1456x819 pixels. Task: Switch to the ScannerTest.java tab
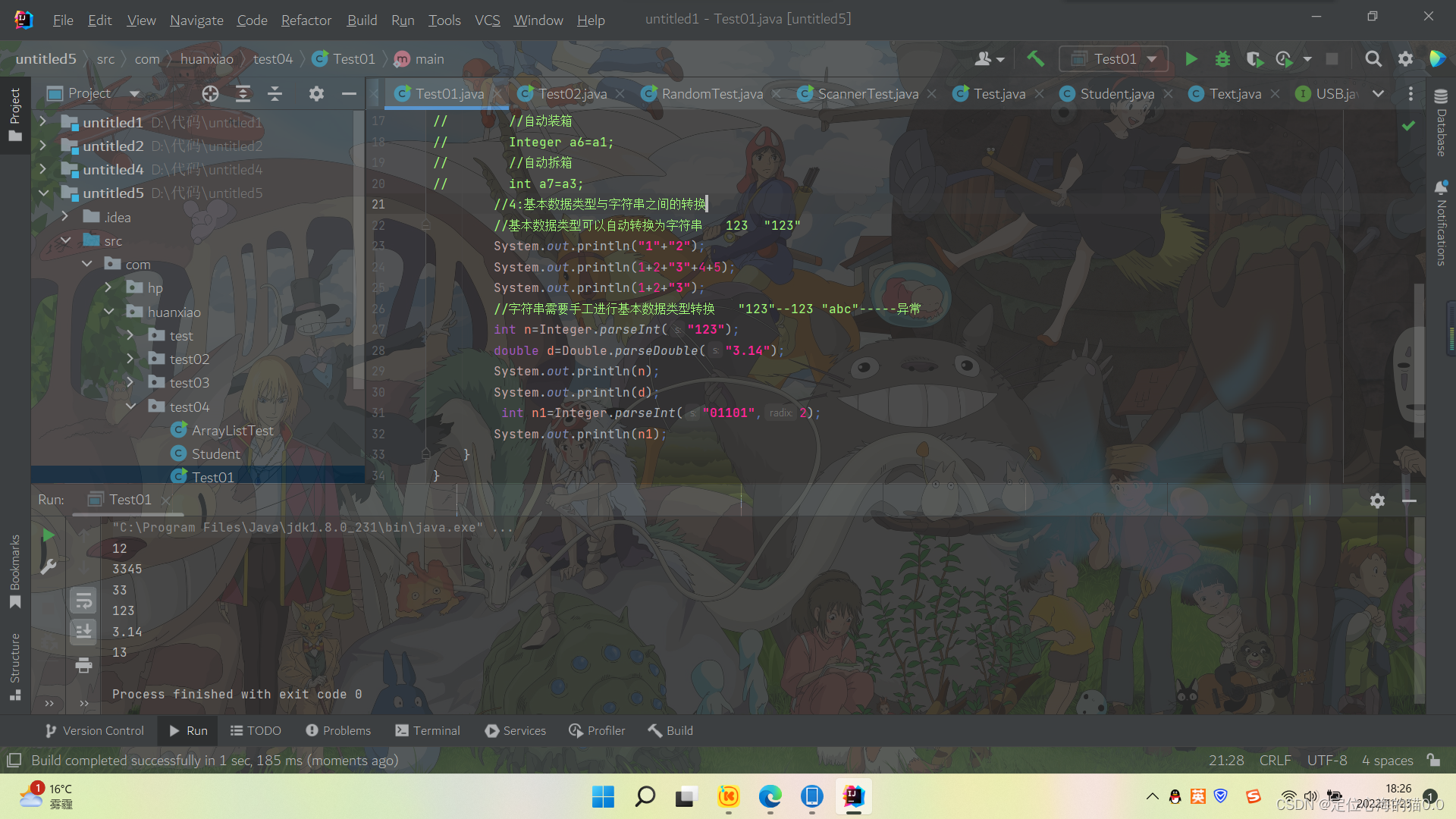[x=867, y=94]
